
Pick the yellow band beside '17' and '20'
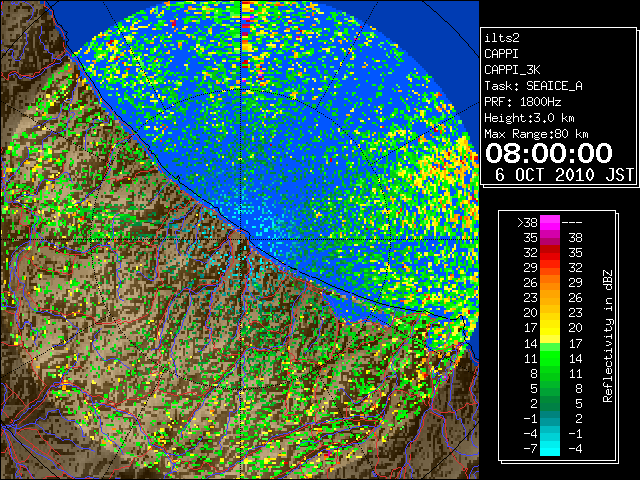[550, 328]
